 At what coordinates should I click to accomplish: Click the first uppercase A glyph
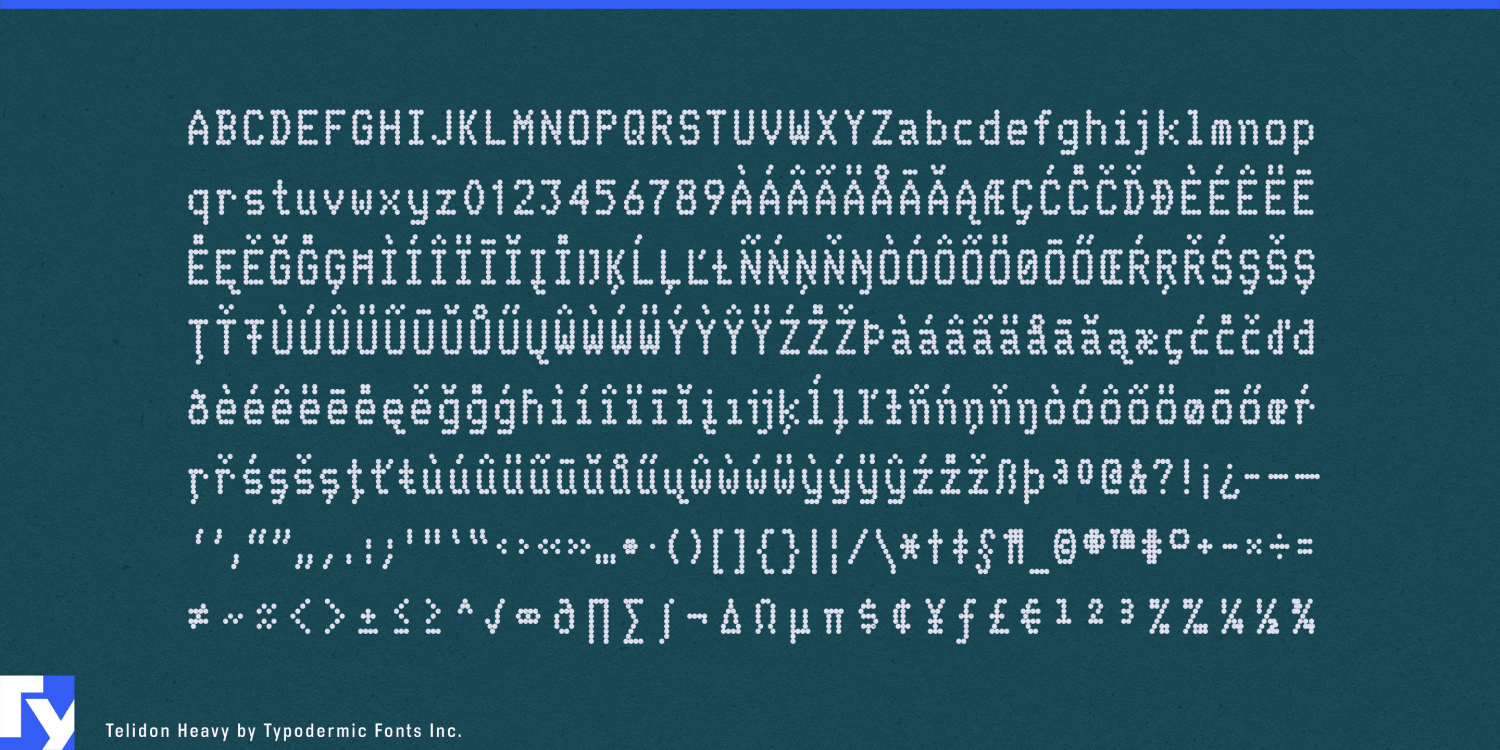pyautogui.click(x=199, y=131)
